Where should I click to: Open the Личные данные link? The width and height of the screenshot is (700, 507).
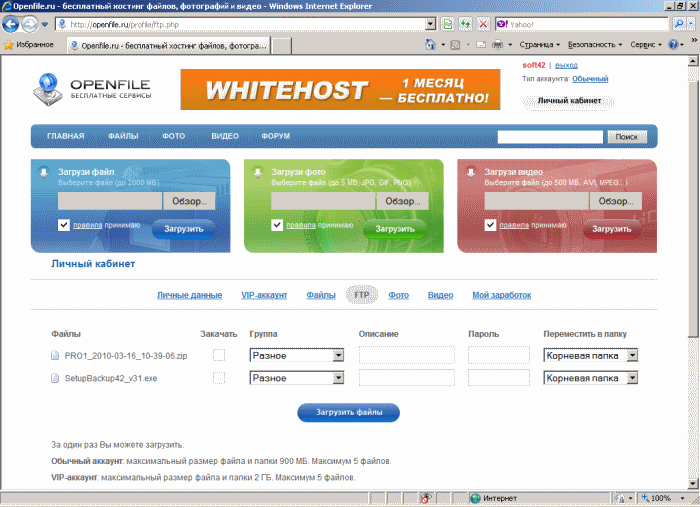point(189,295)
